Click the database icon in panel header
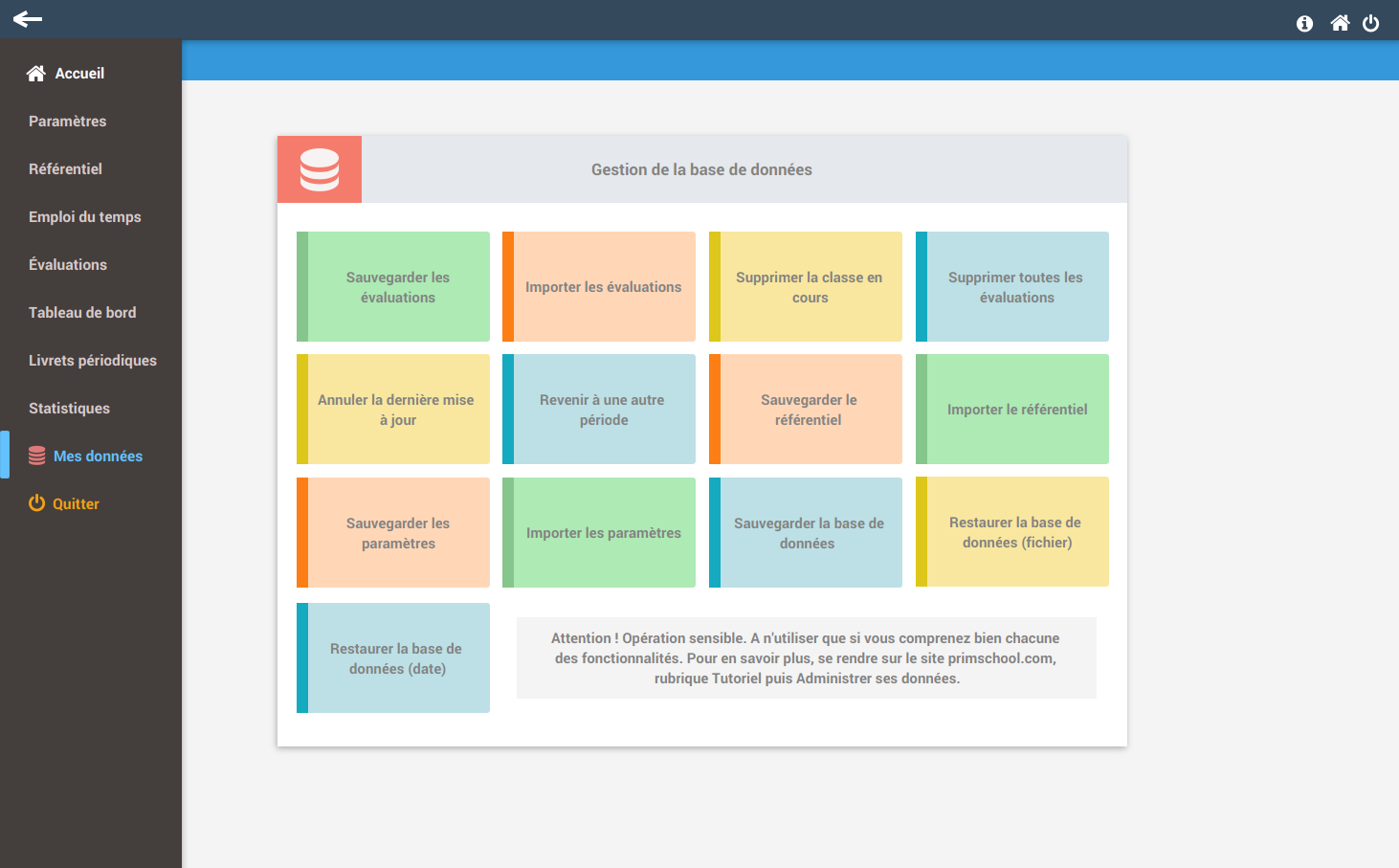This screenshot has width=1399, height=868. point(320,169)
